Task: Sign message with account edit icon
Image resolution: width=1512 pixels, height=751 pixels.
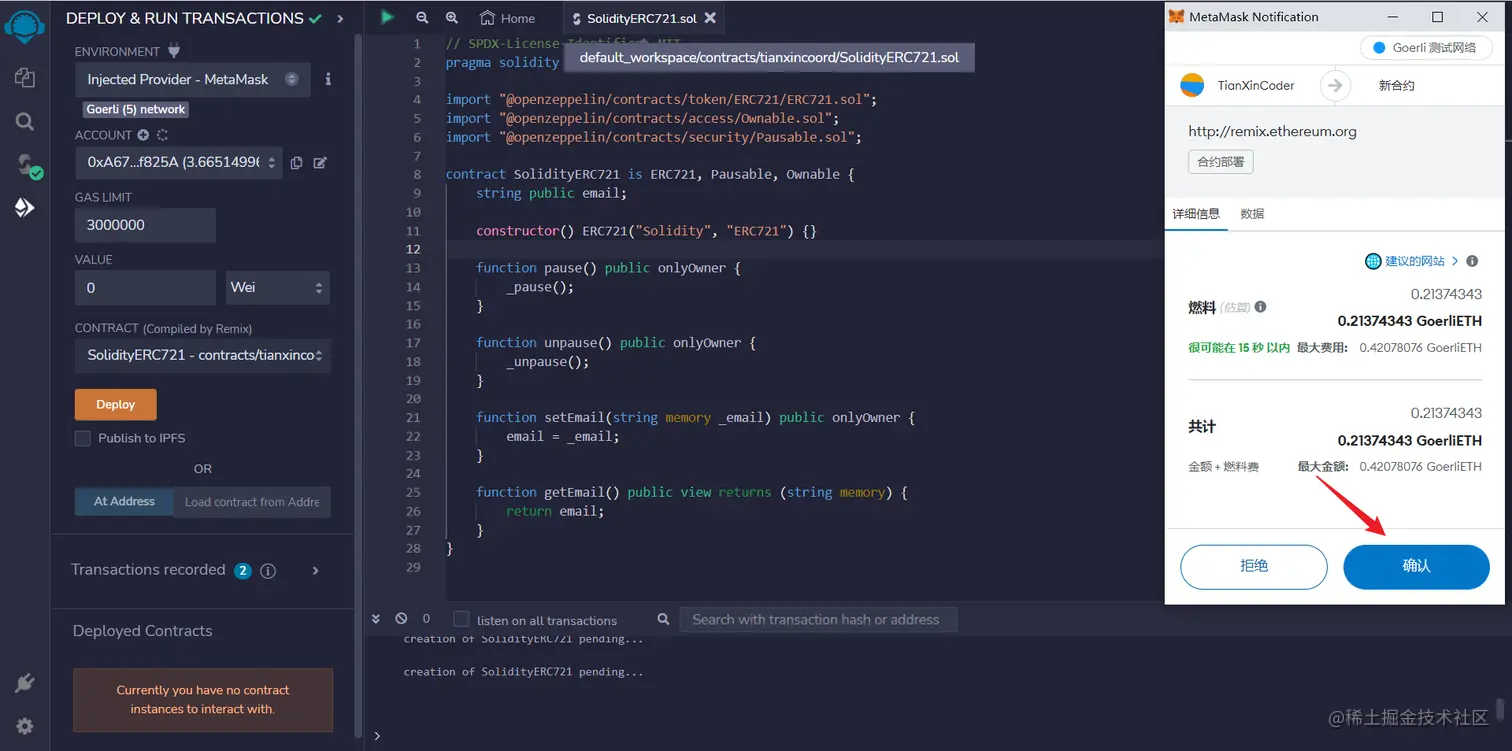Action: point(320,163)
